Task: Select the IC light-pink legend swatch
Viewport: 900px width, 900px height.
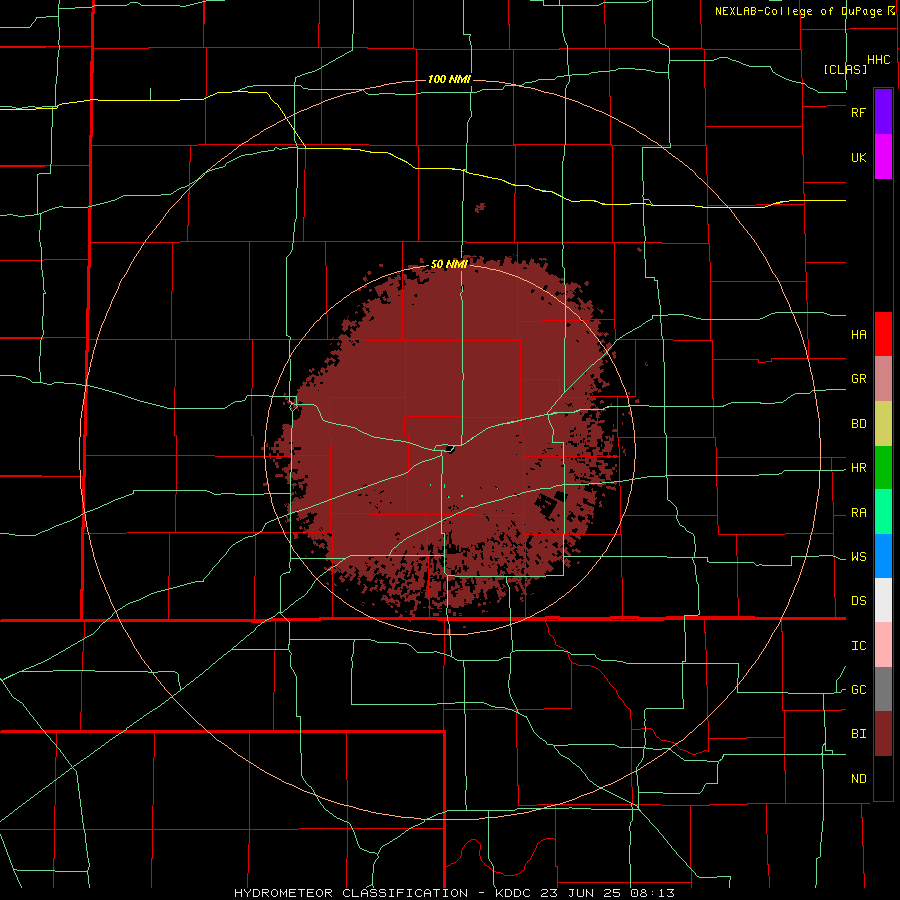Action: pyautogui.click(x=883, y=645)
